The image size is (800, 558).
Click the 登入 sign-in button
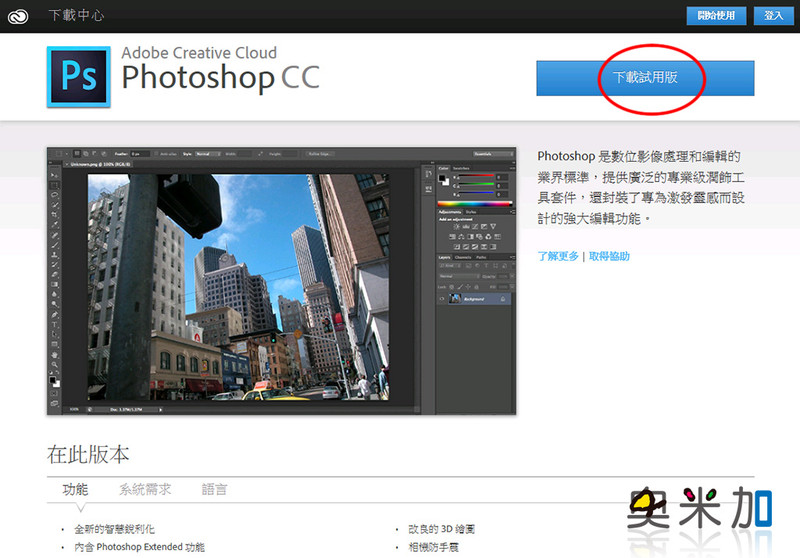point(773,16)
